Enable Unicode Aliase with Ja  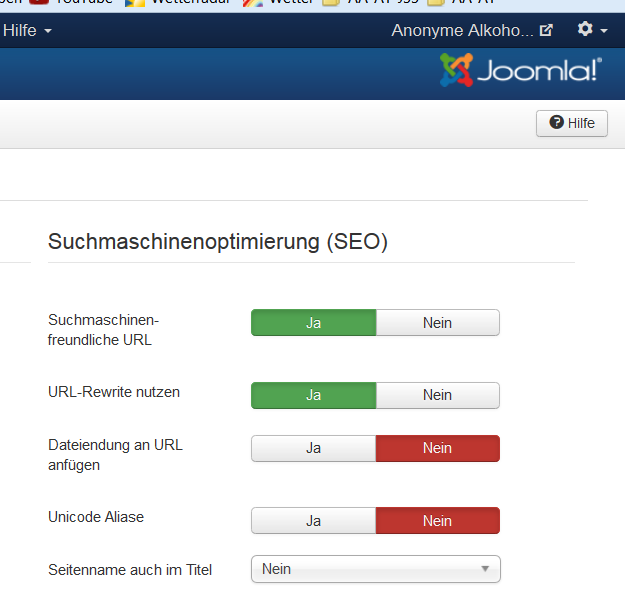pyautogui.click(x=314, y=521)
